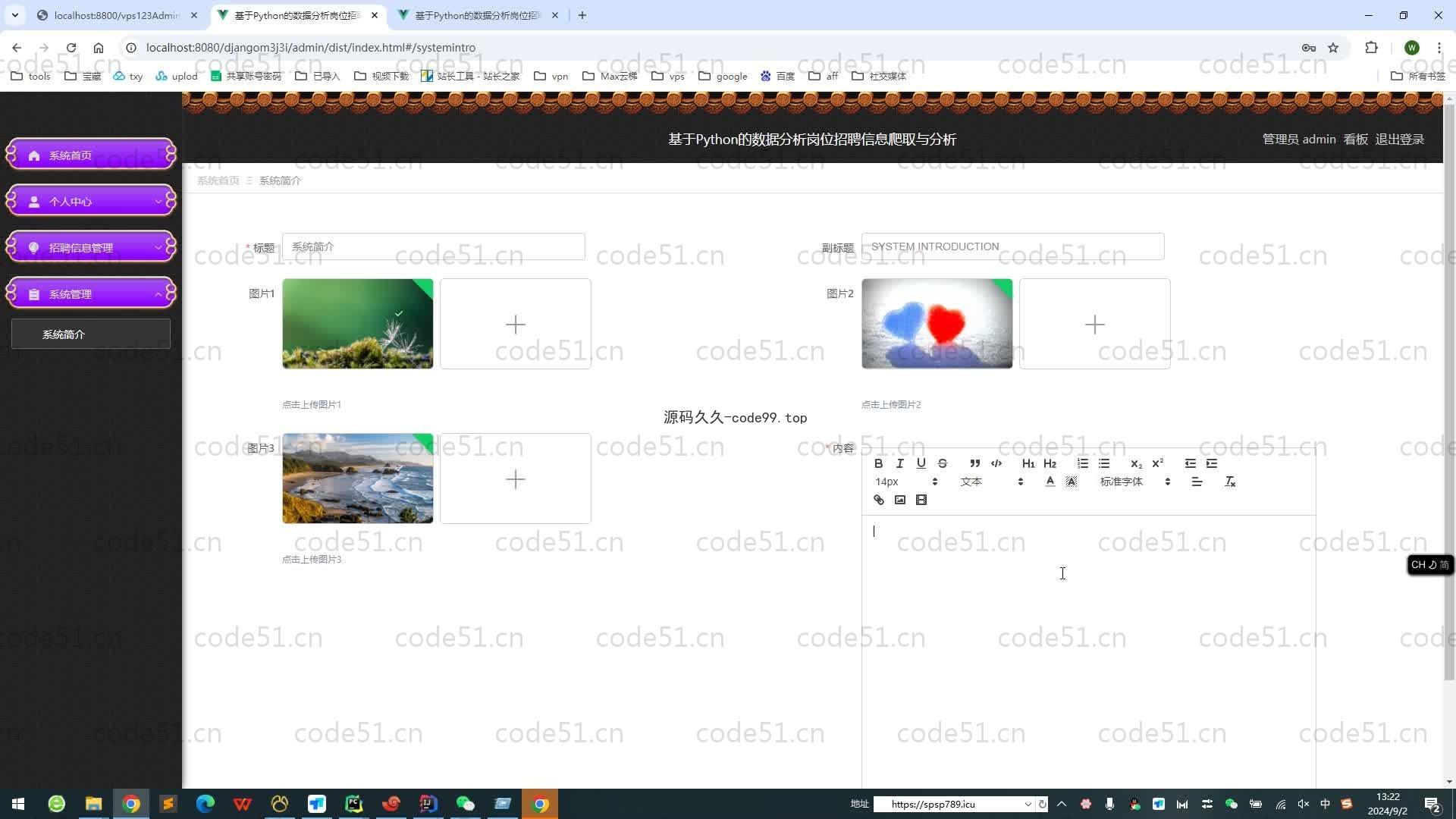Expand 招聘信息管理 sidebar menu

coord(91,247)
